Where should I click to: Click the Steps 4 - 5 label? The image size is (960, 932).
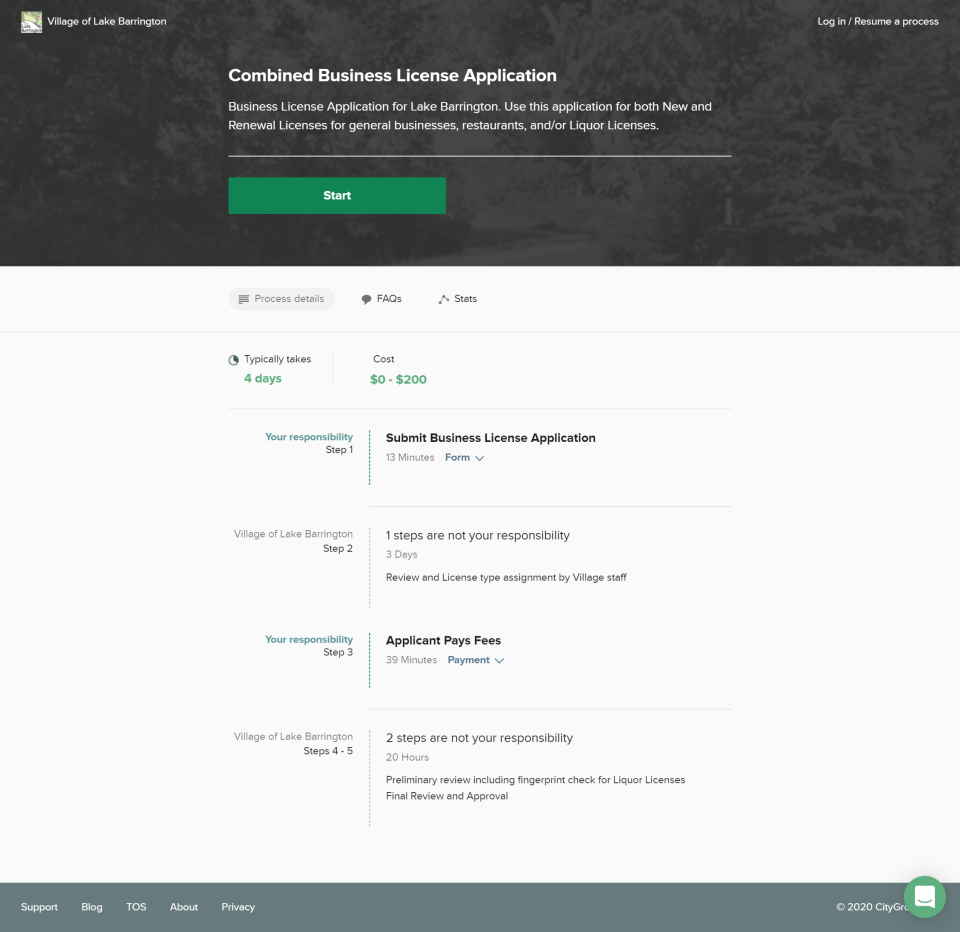pyautogui.click(x=328, y=751)
